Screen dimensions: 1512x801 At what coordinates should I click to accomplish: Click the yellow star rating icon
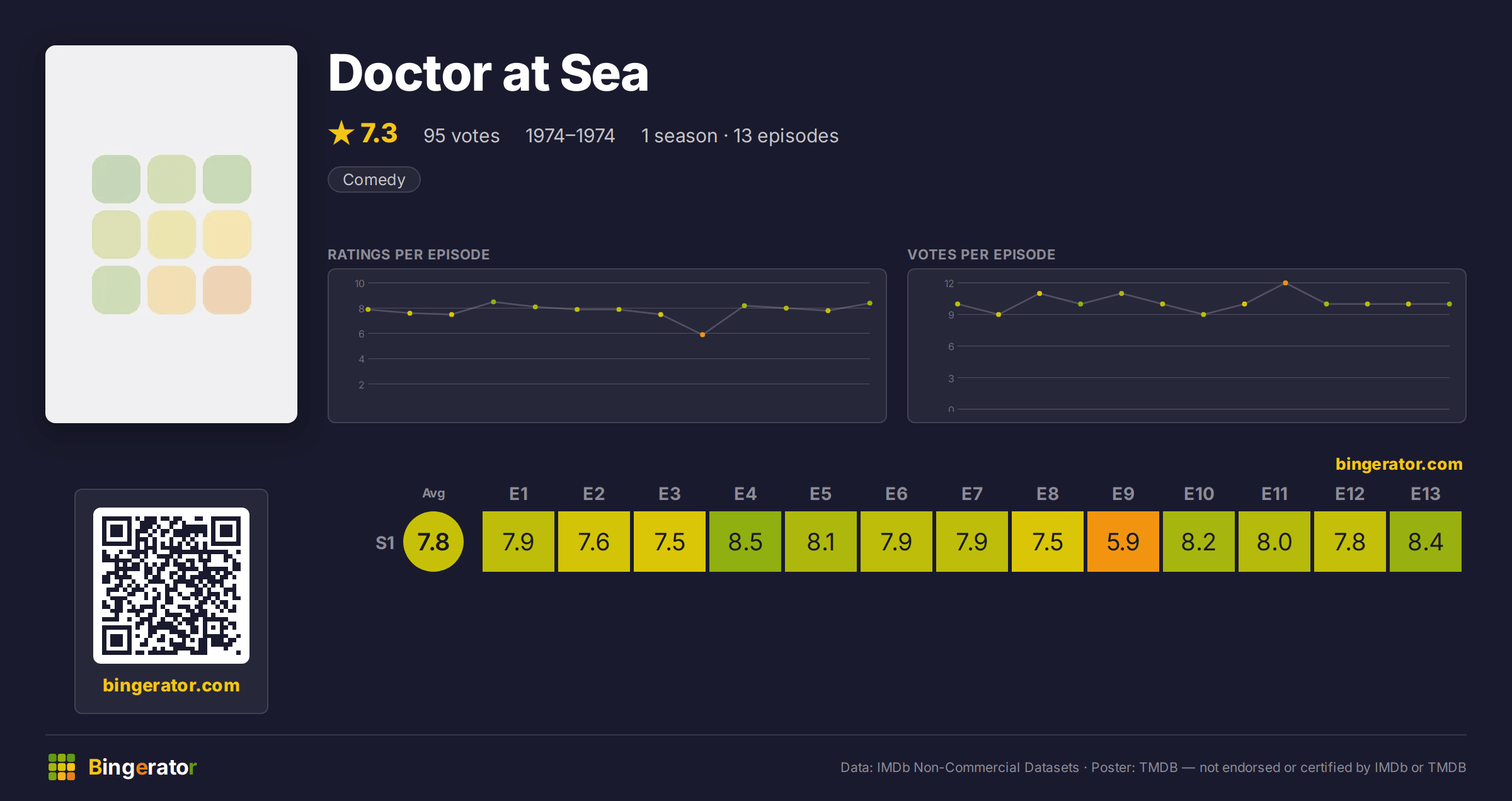[x=341, y=133]
